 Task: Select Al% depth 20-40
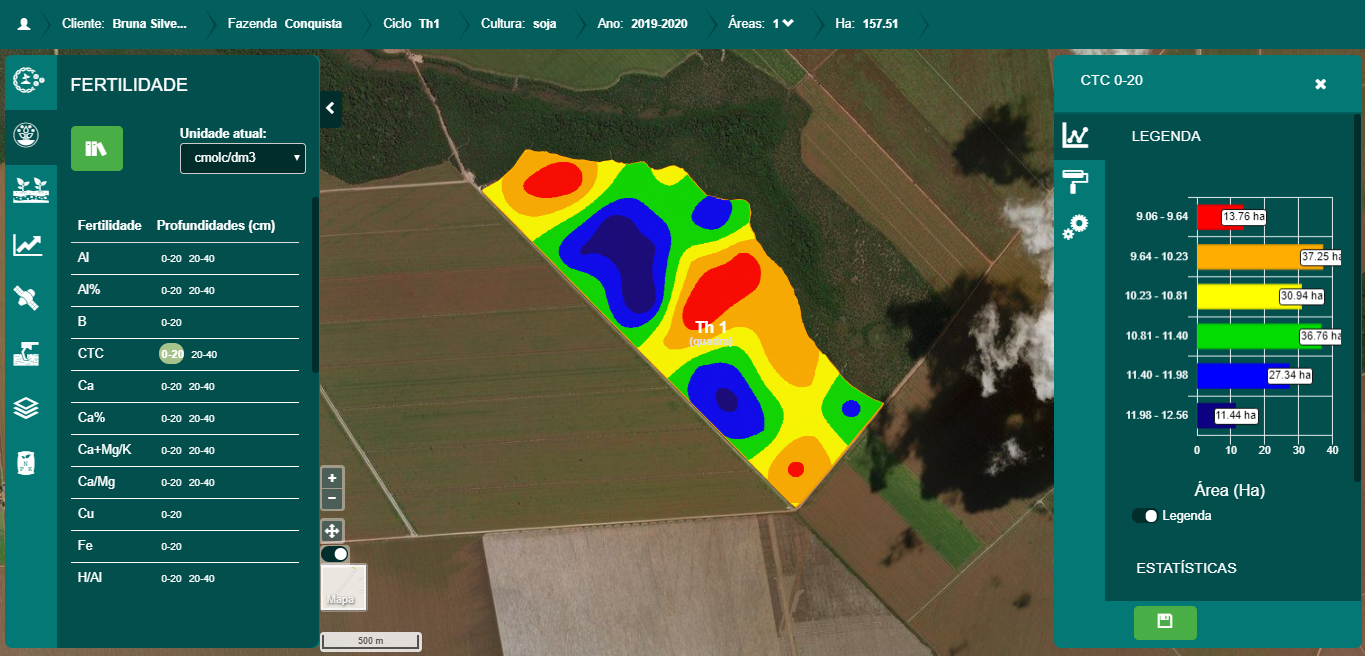202,291
